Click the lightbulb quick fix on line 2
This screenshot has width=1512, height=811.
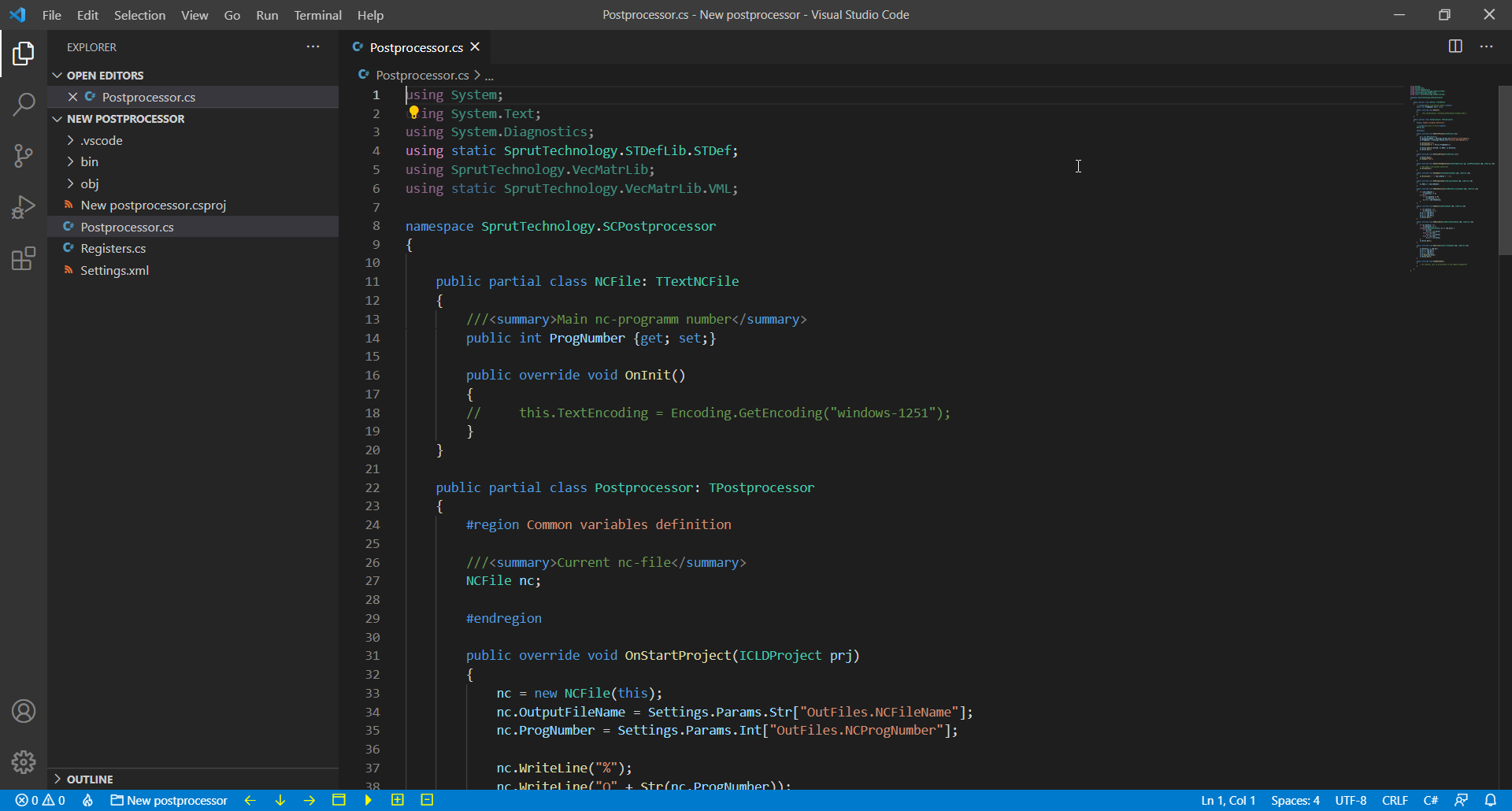414,113
